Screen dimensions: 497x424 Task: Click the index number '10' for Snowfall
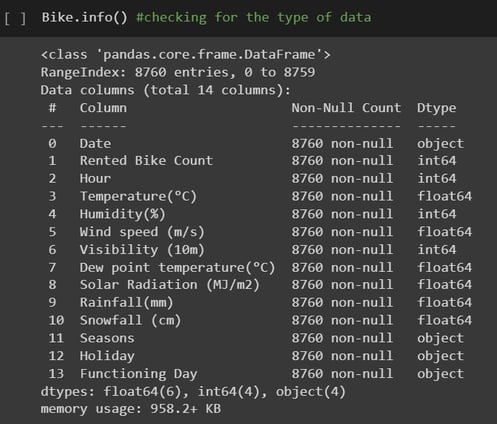tap(56, 320)
